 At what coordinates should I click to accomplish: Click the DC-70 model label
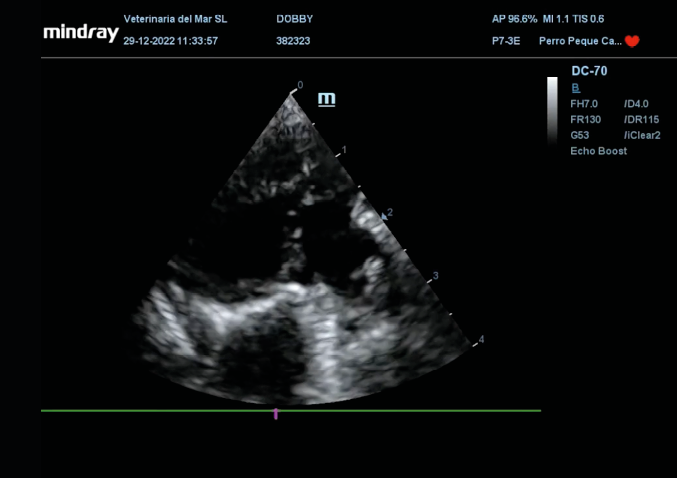coord(589,71)
